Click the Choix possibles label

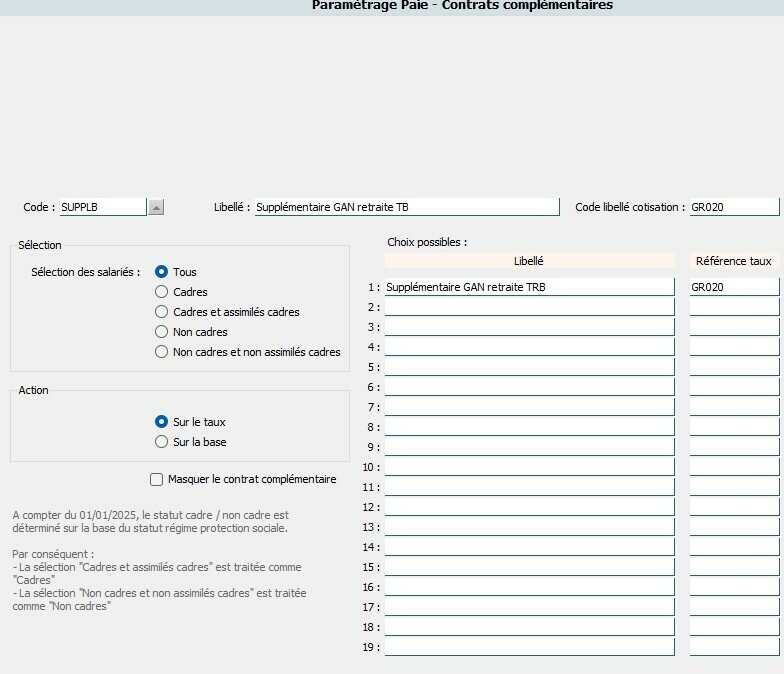427,242
